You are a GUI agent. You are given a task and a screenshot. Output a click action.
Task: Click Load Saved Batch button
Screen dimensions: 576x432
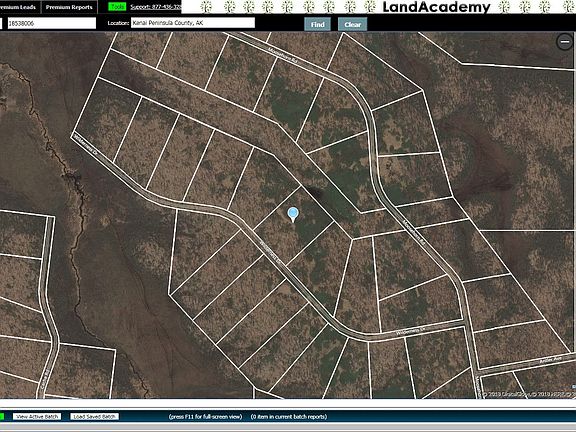(x=95, y=417)
